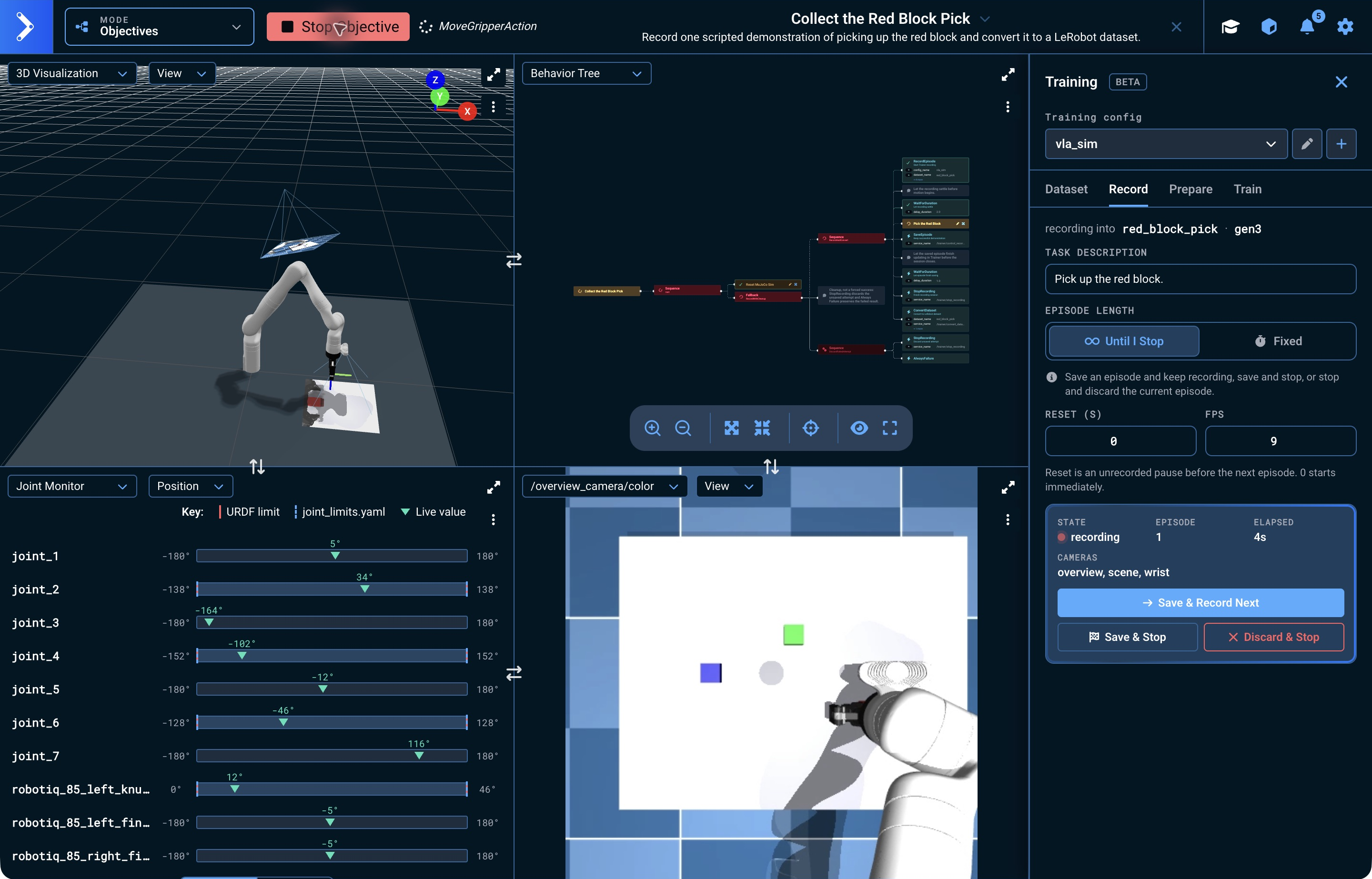
Task: Add a new training config with plus icon
Action: 1341,144
